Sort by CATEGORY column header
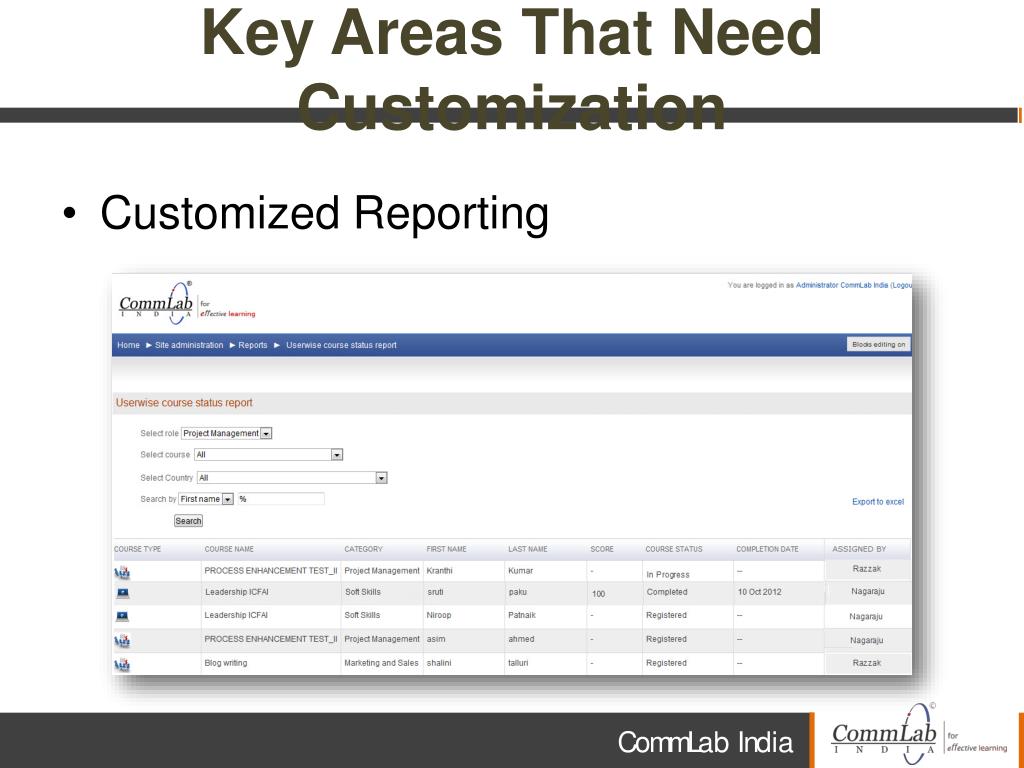1024x768 pixels. (363, 549)
